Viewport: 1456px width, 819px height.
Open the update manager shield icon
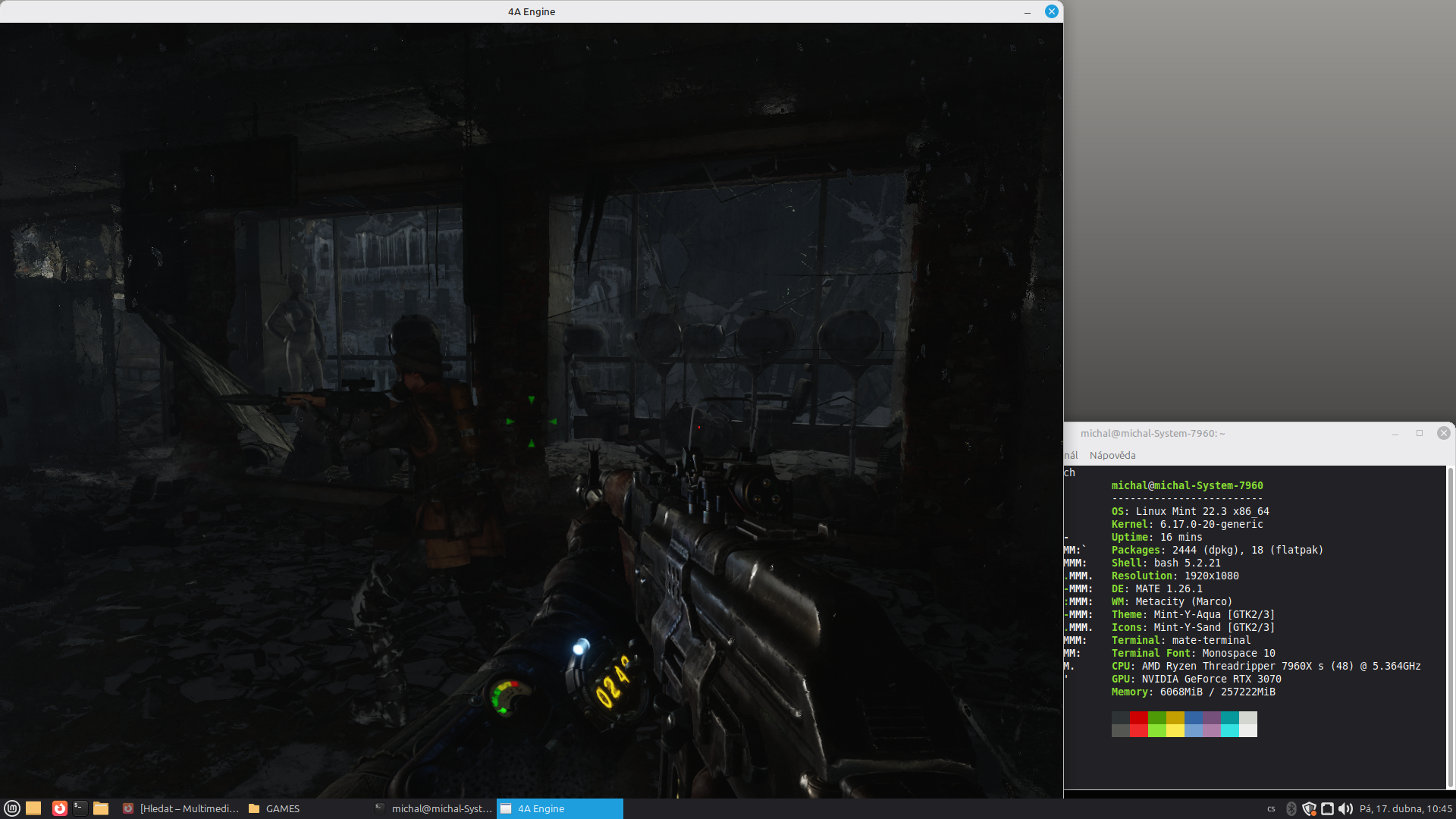[1309, 808]
